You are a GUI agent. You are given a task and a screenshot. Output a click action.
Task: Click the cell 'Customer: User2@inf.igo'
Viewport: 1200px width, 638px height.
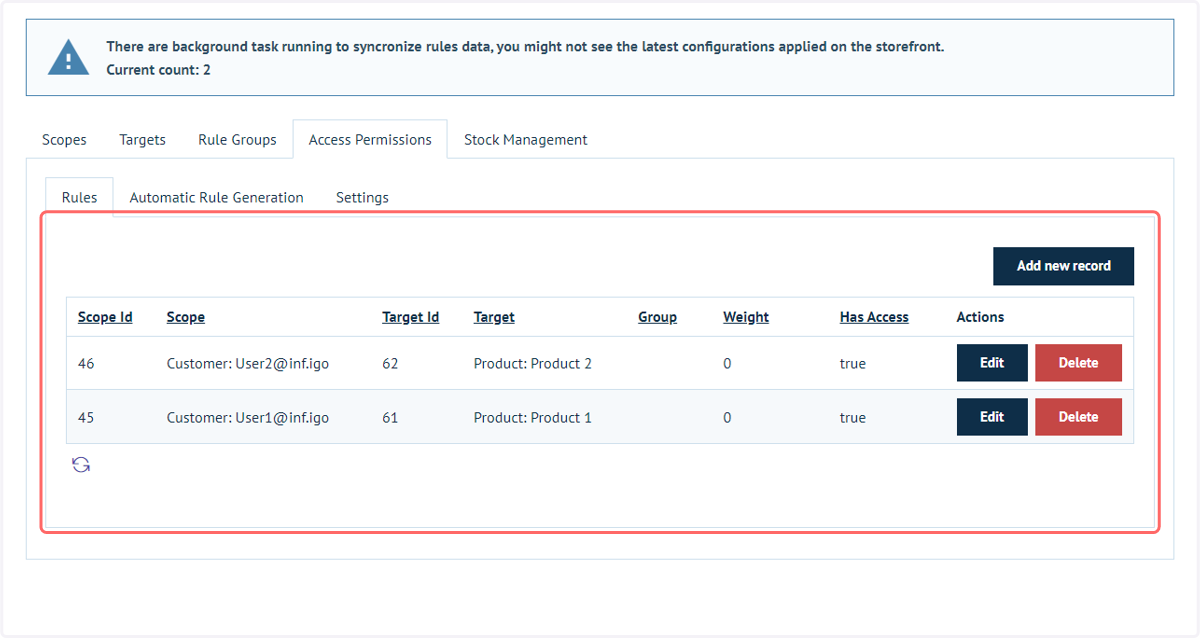(x=248, y=364)
